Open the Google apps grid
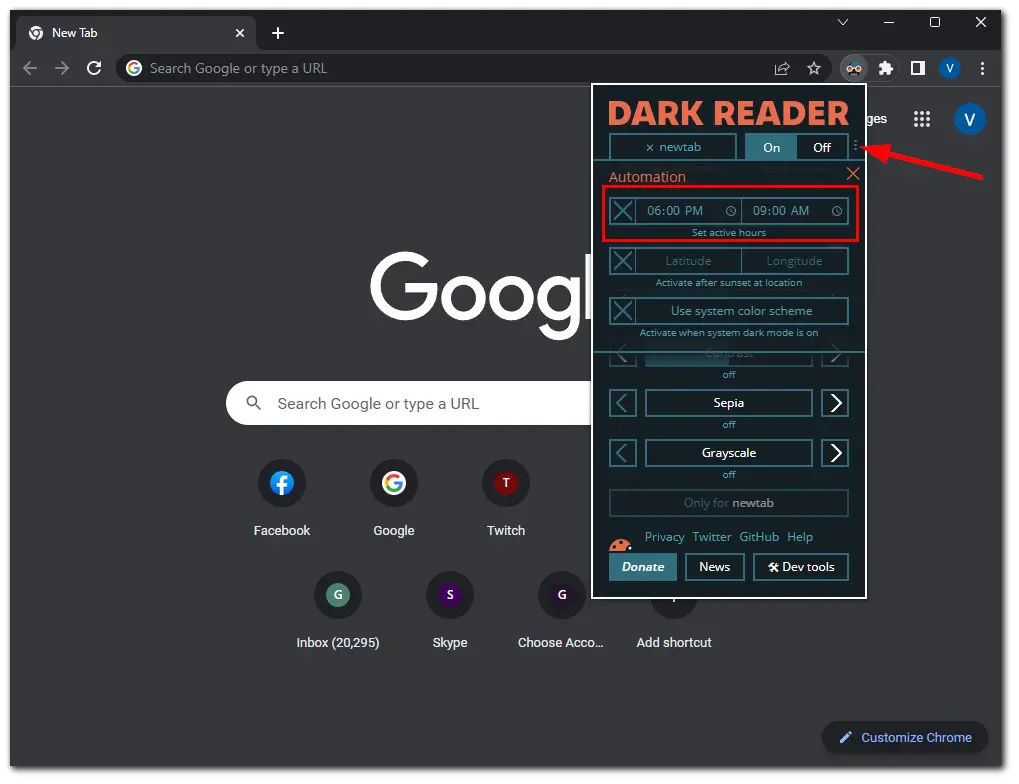 (922, 119)
